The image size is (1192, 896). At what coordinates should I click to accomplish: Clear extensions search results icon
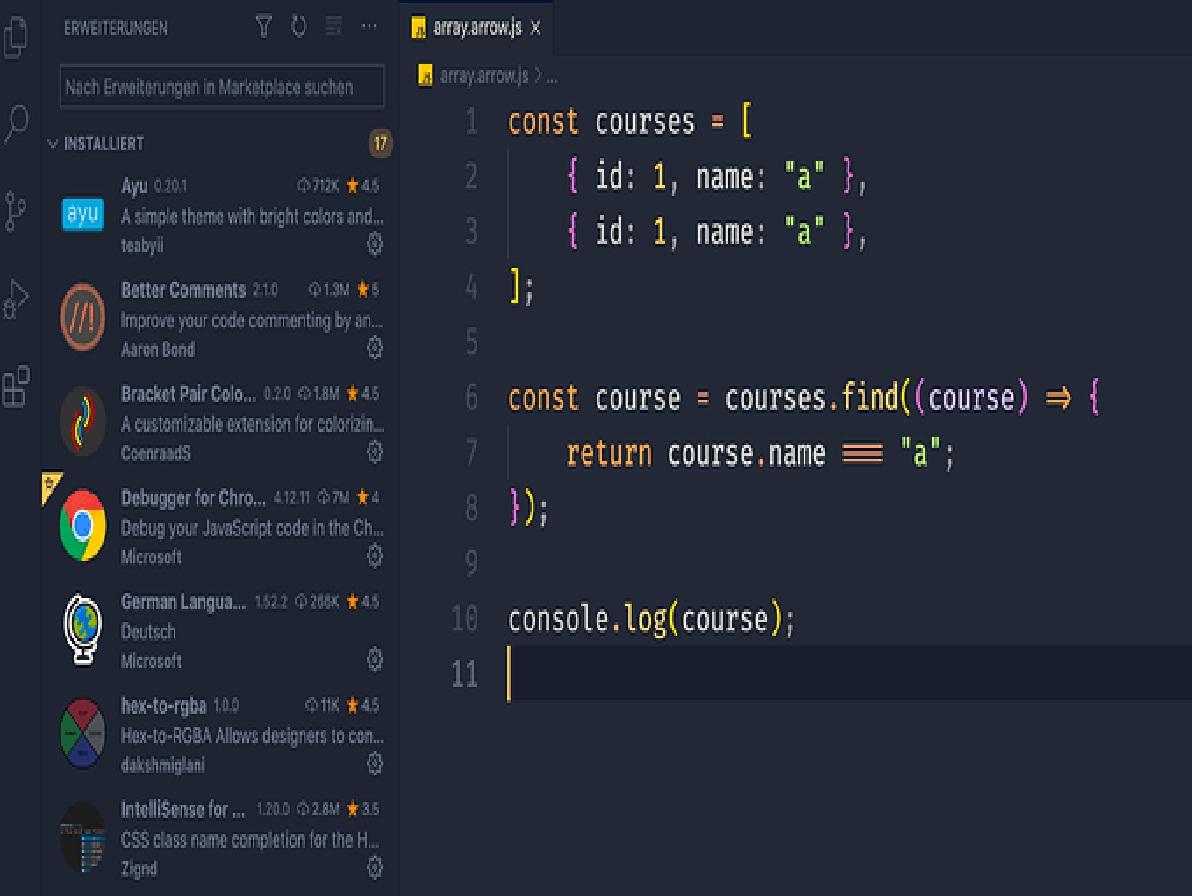(x=334, y=27)
